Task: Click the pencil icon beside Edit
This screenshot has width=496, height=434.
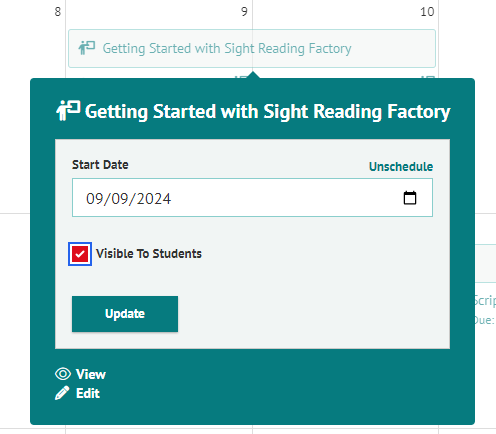Action: [x=62, y=393]
